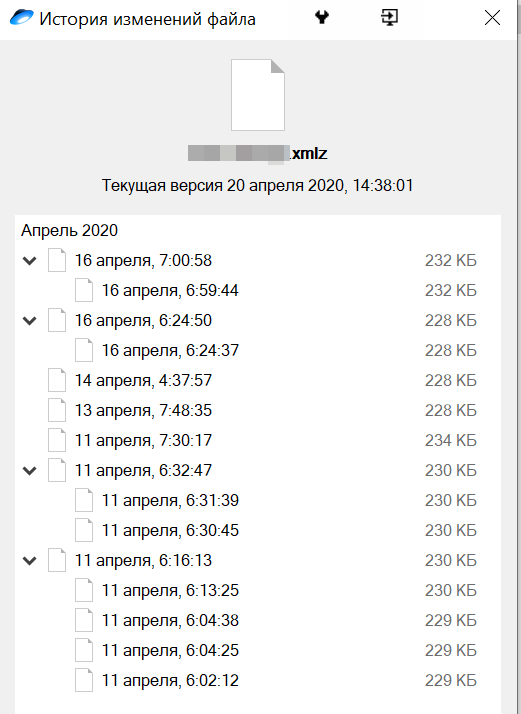Click the wrench settings icon in title bar

pos(322,18)
